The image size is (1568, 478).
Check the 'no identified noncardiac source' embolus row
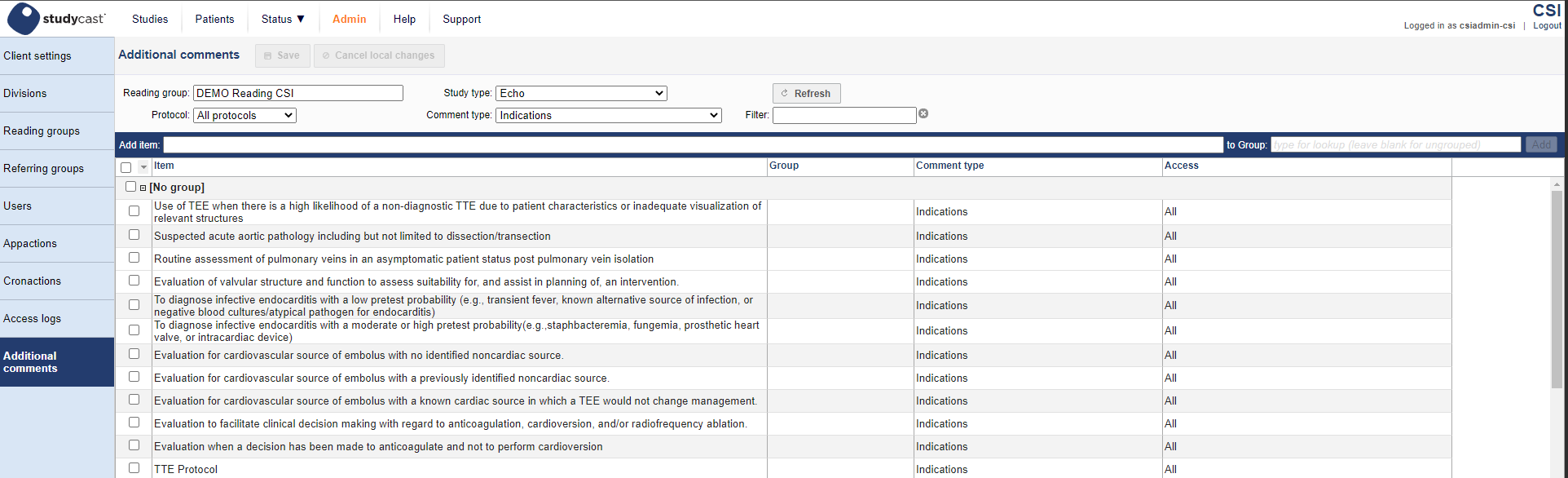point(134,354)
